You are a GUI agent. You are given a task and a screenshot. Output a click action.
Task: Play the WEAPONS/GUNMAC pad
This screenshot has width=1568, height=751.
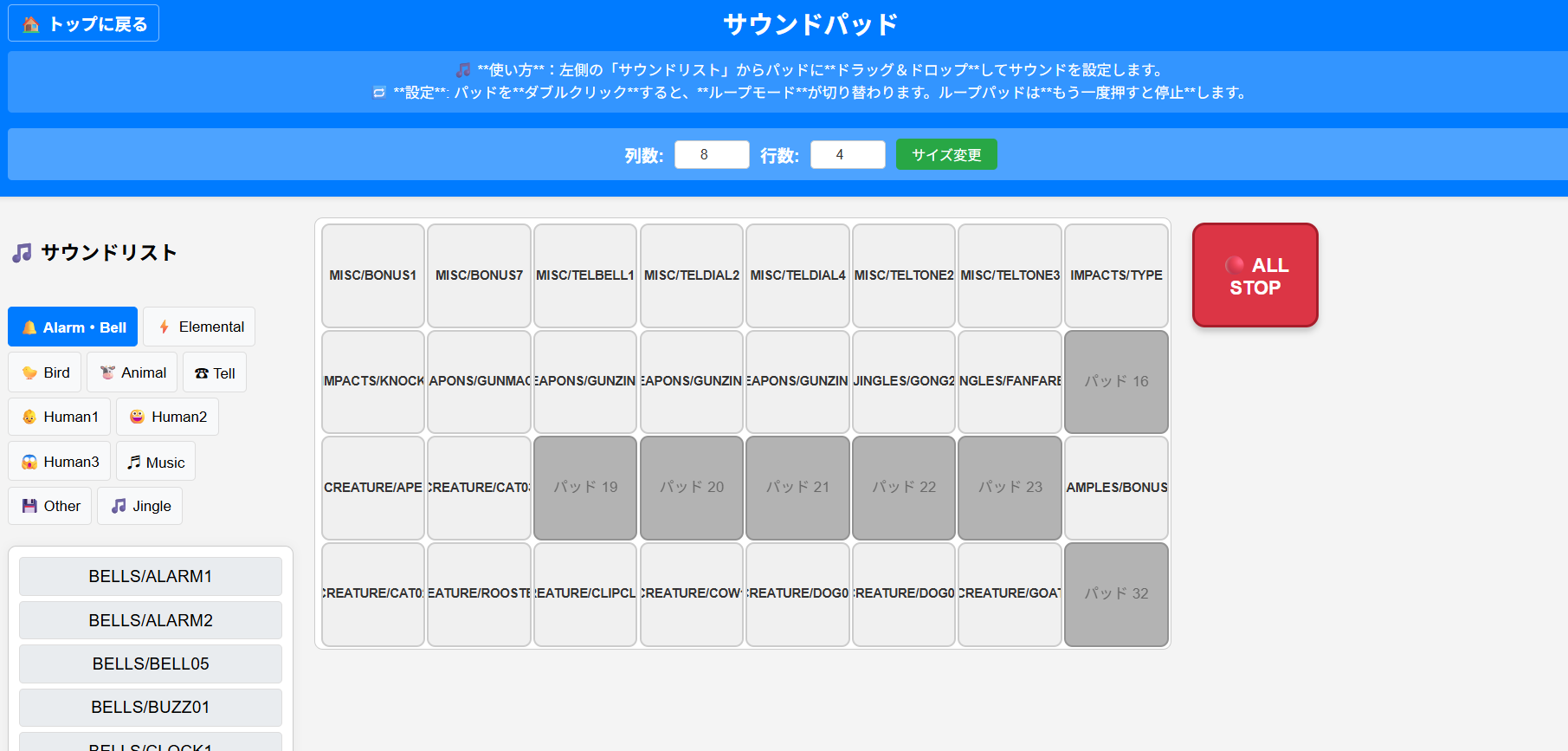click(479, 381)
